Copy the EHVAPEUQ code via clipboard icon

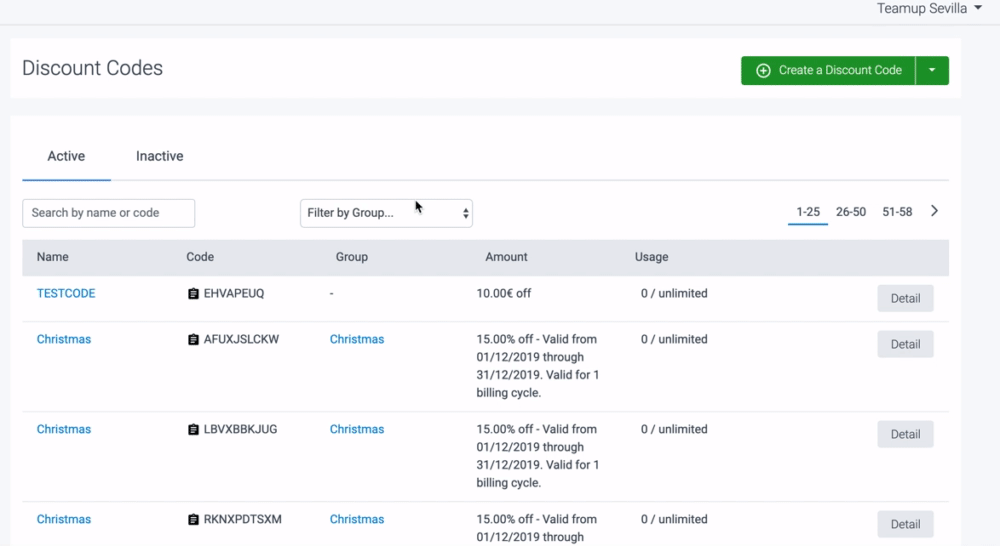(193, 294)
